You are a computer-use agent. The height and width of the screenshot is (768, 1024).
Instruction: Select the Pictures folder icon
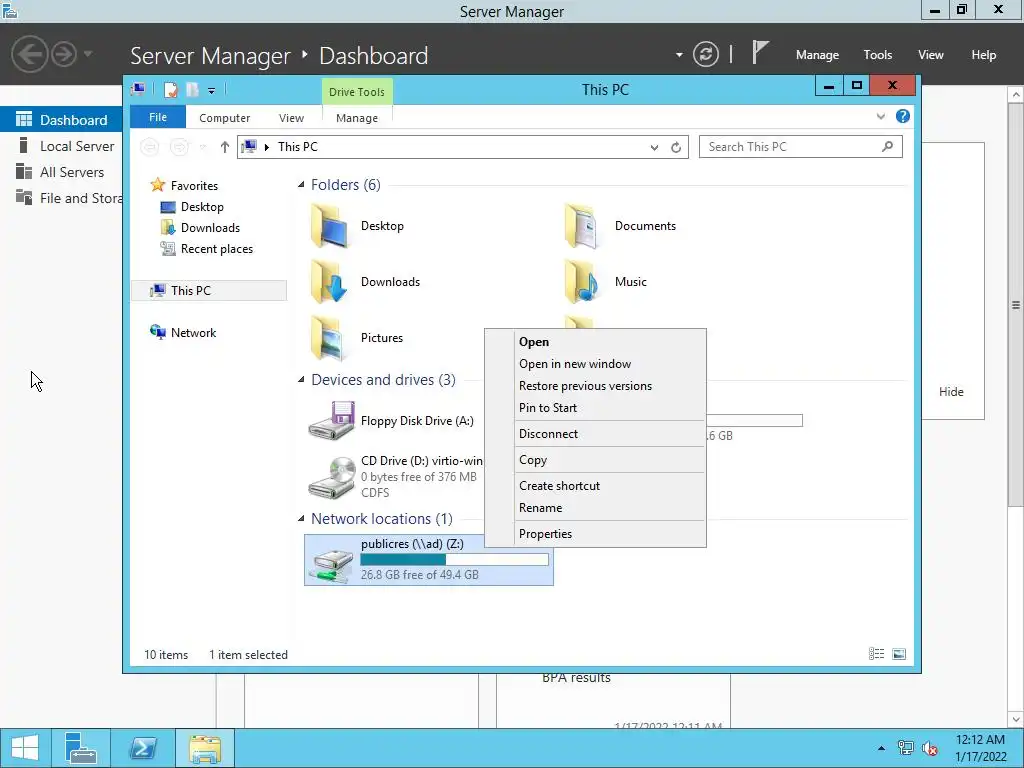(328, 338)
